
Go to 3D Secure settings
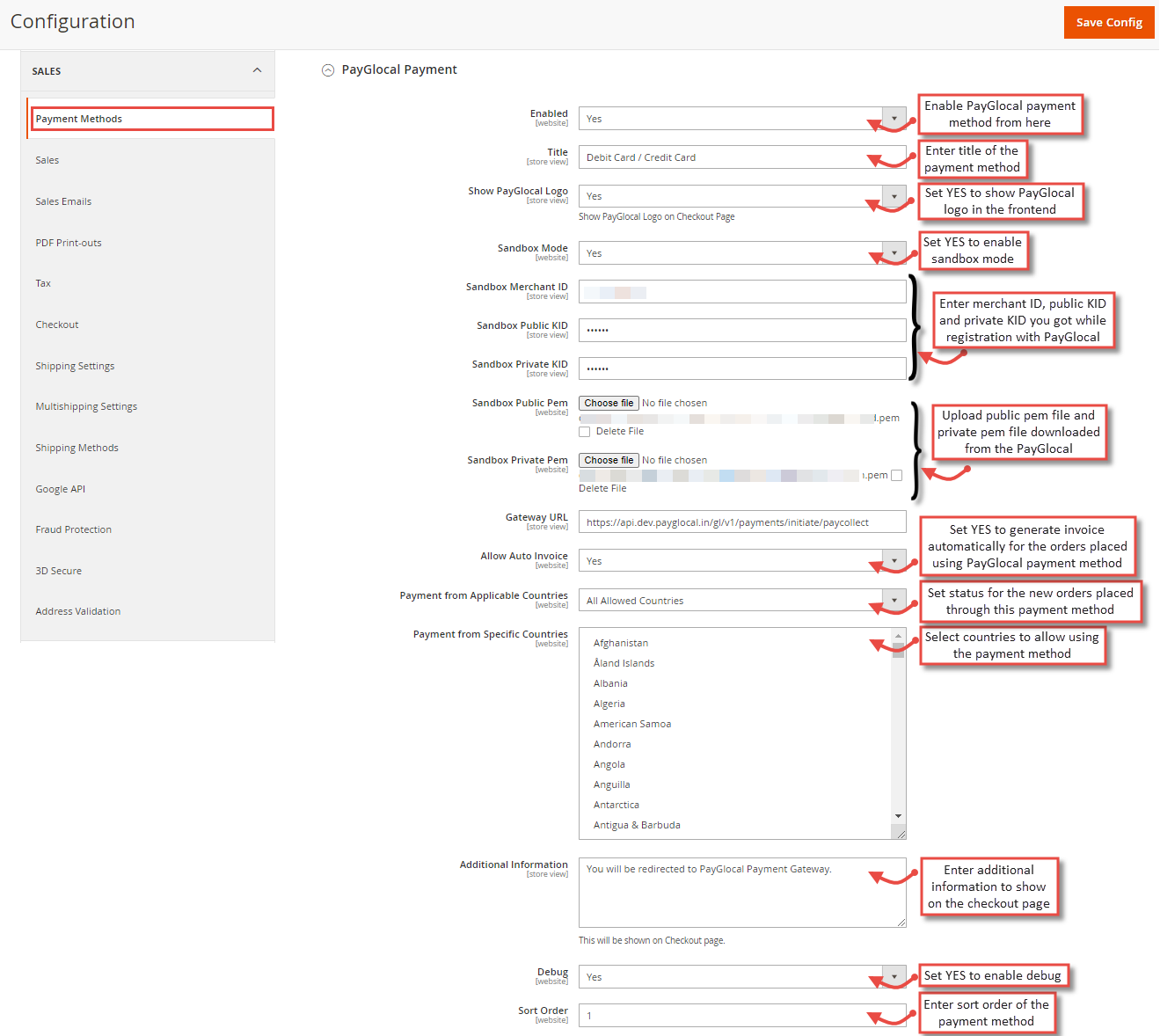pos(59,571)
